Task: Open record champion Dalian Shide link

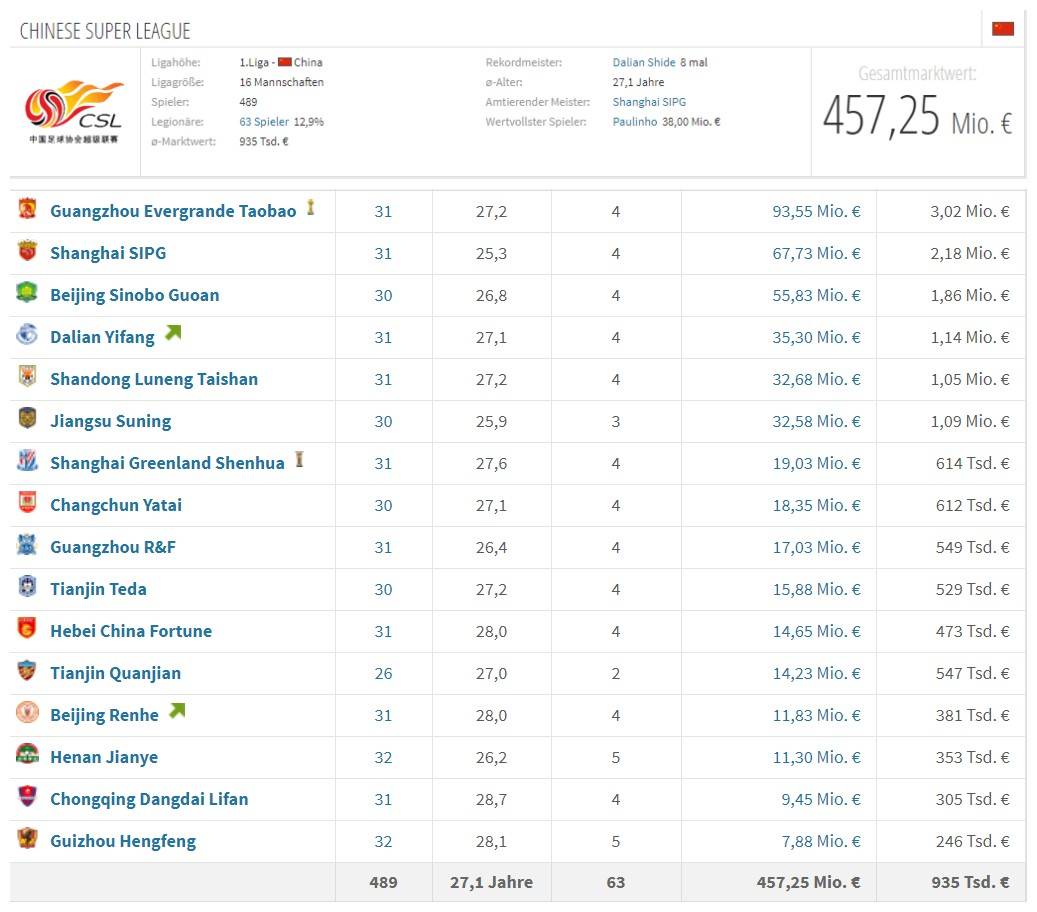Action: click(644, 62)
